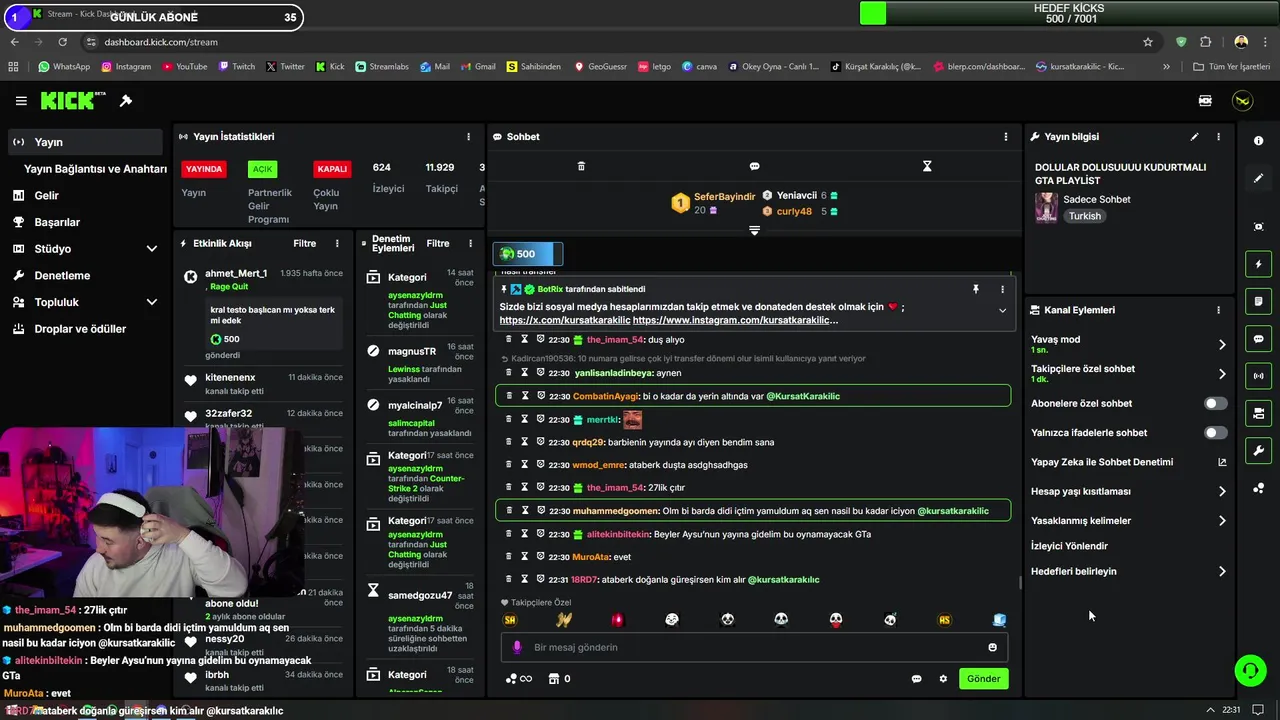
Task: Open Yayın bilgisi three-dot menu
Action: point(1218,137)
